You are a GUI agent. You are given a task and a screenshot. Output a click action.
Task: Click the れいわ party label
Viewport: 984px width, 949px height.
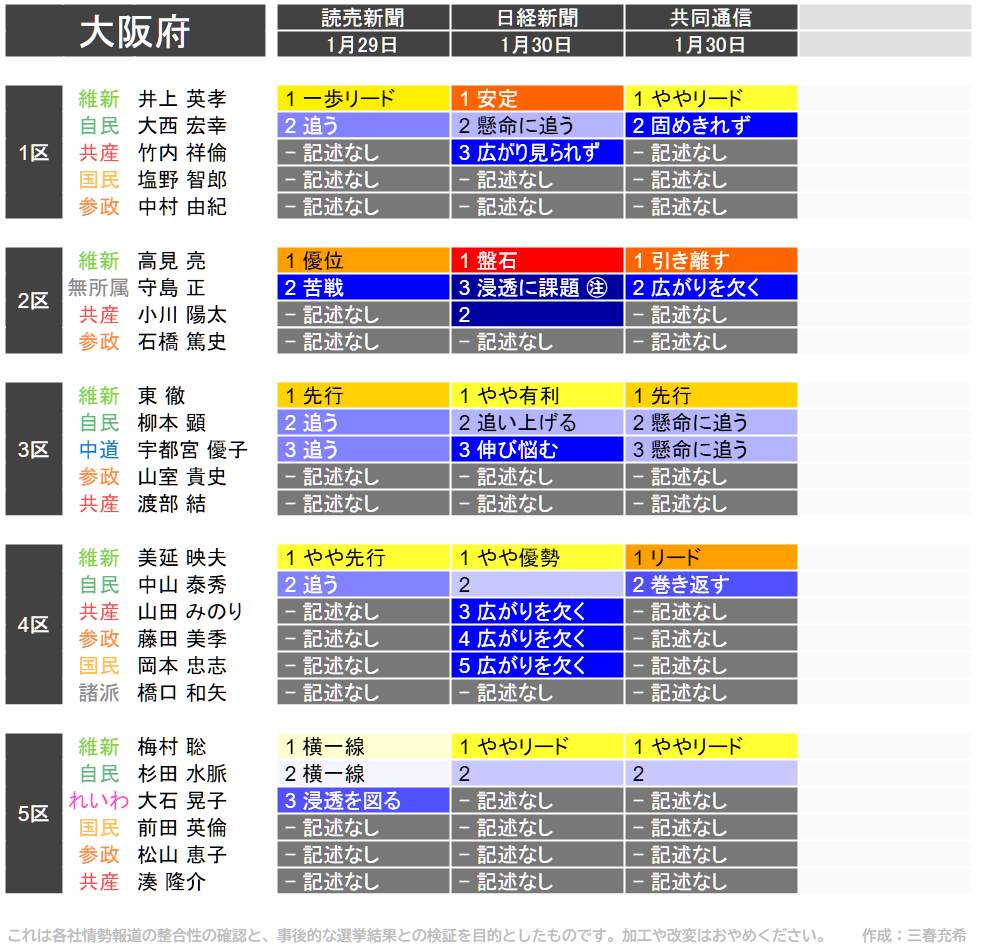pos(97,801)
